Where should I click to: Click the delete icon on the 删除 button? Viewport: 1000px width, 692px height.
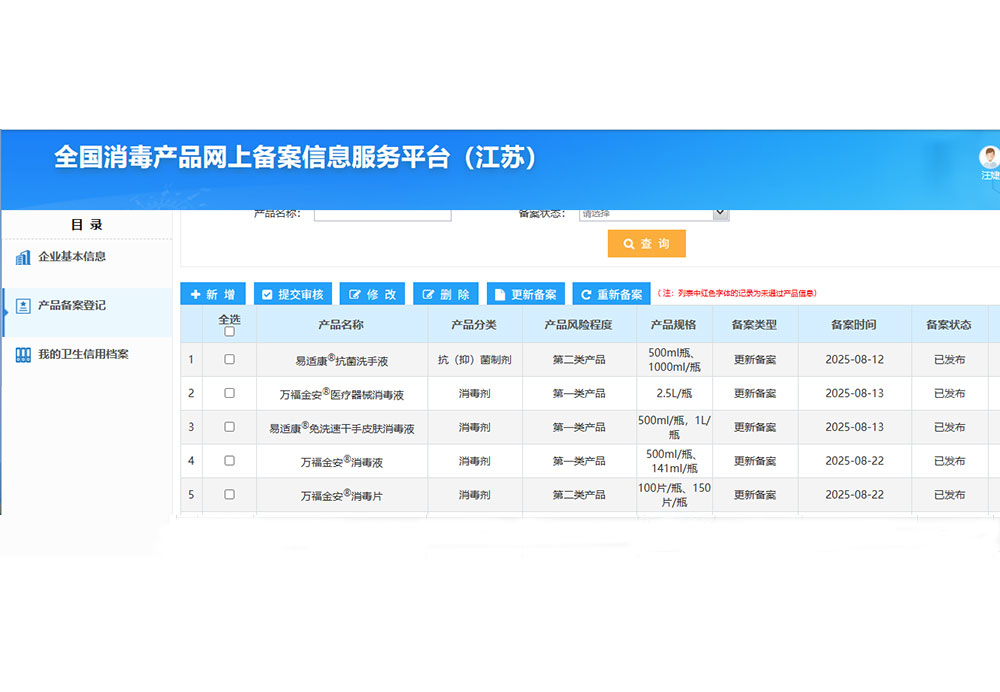point(427,294)
